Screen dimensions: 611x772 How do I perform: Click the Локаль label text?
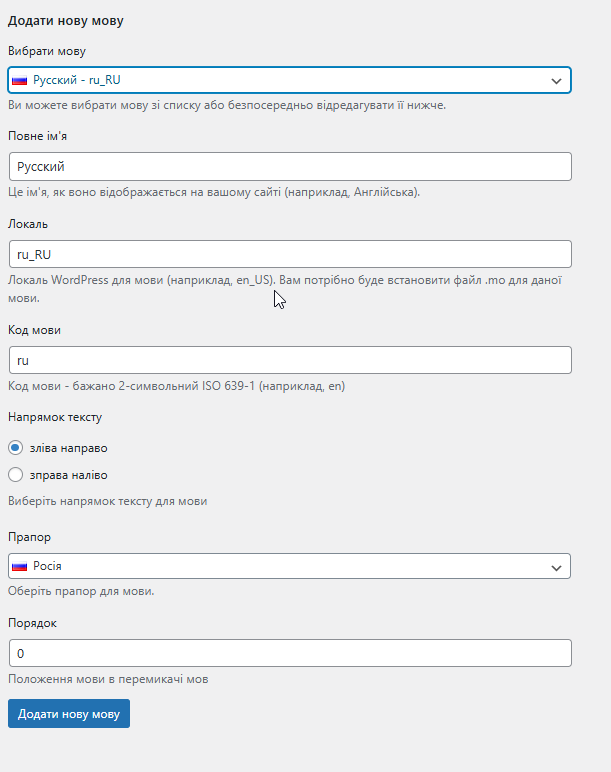tap(28, 224)
